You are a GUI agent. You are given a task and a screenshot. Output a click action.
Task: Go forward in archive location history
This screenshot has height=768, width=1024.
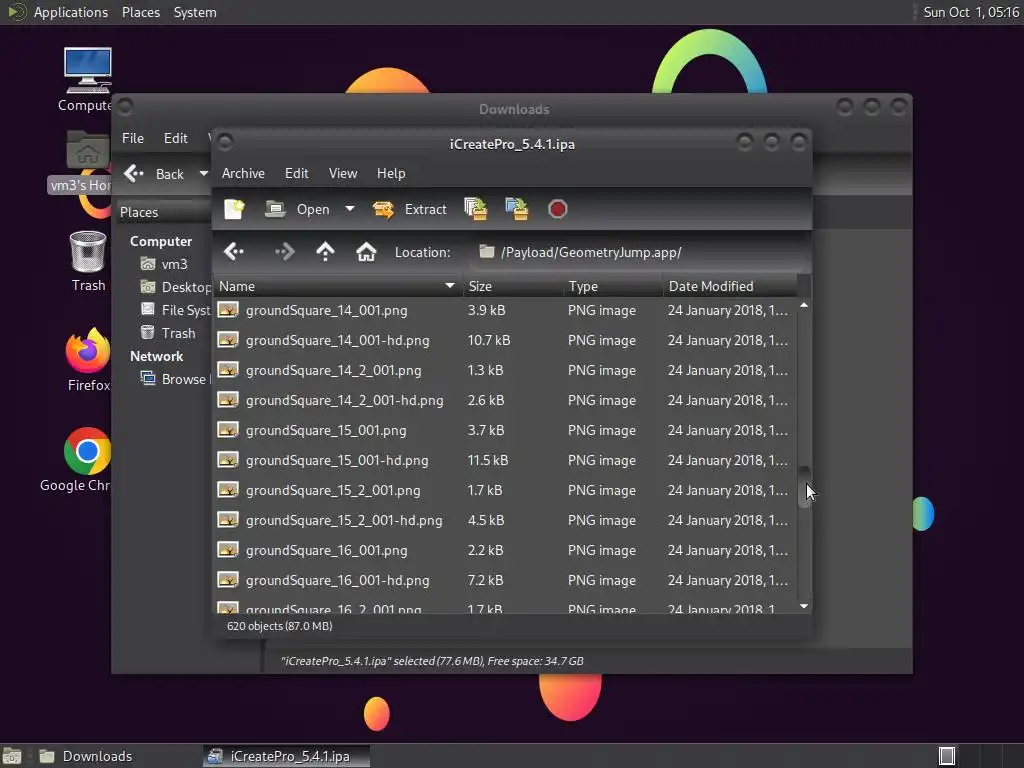pyautogui.click(x=284, y=252)
